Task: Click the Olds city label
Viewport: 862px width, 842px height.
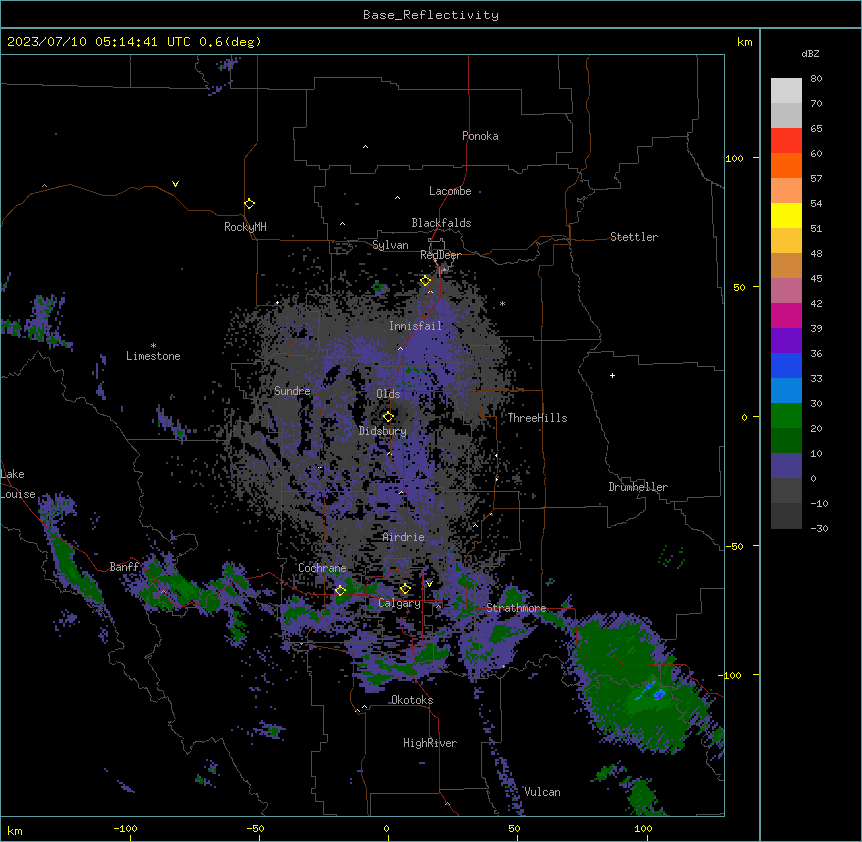Action: [388, 394]
